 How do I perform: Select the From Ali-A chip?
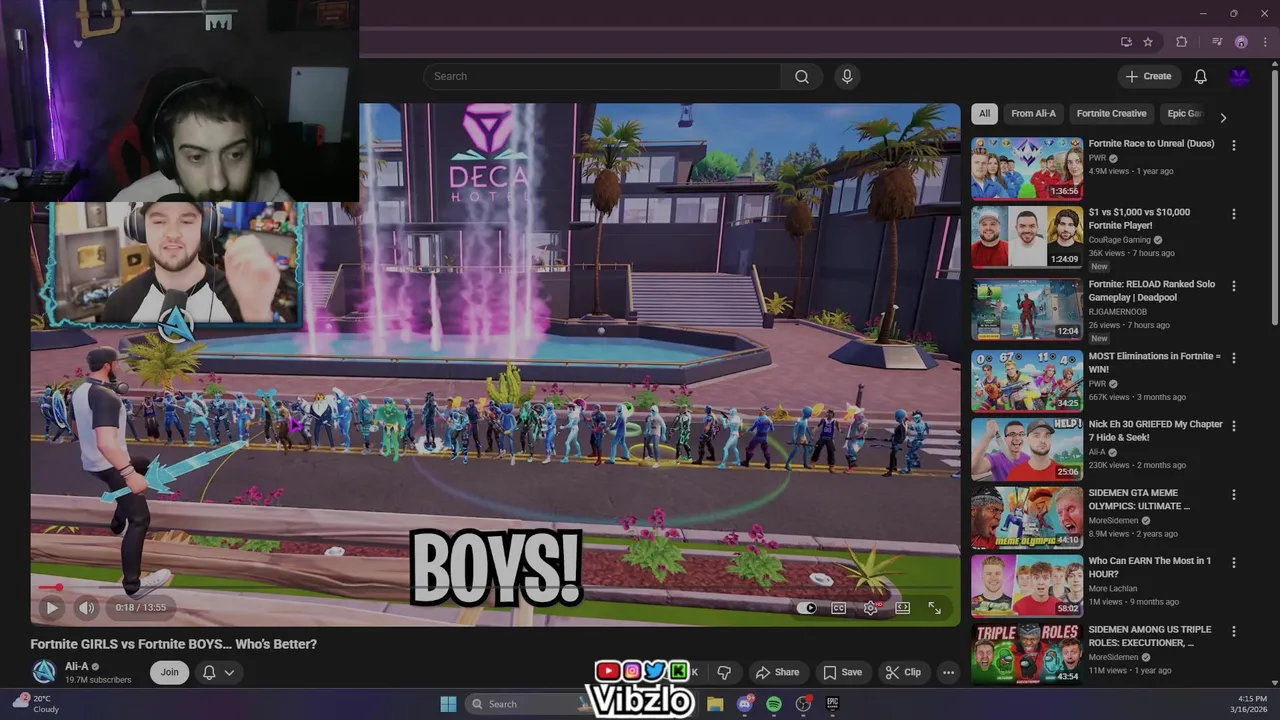tap(1033, 113)
